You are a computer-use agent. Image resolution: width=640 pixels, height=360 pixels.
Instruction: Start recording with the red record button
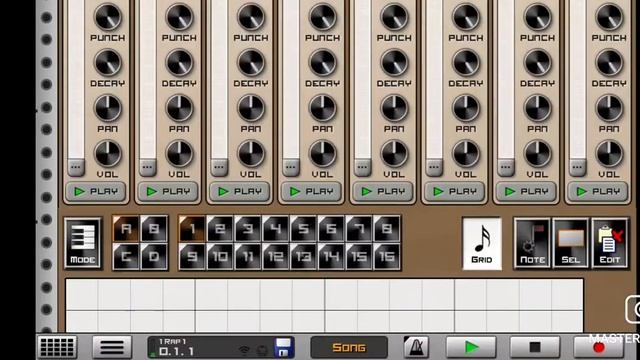click(x=598, y=347)
